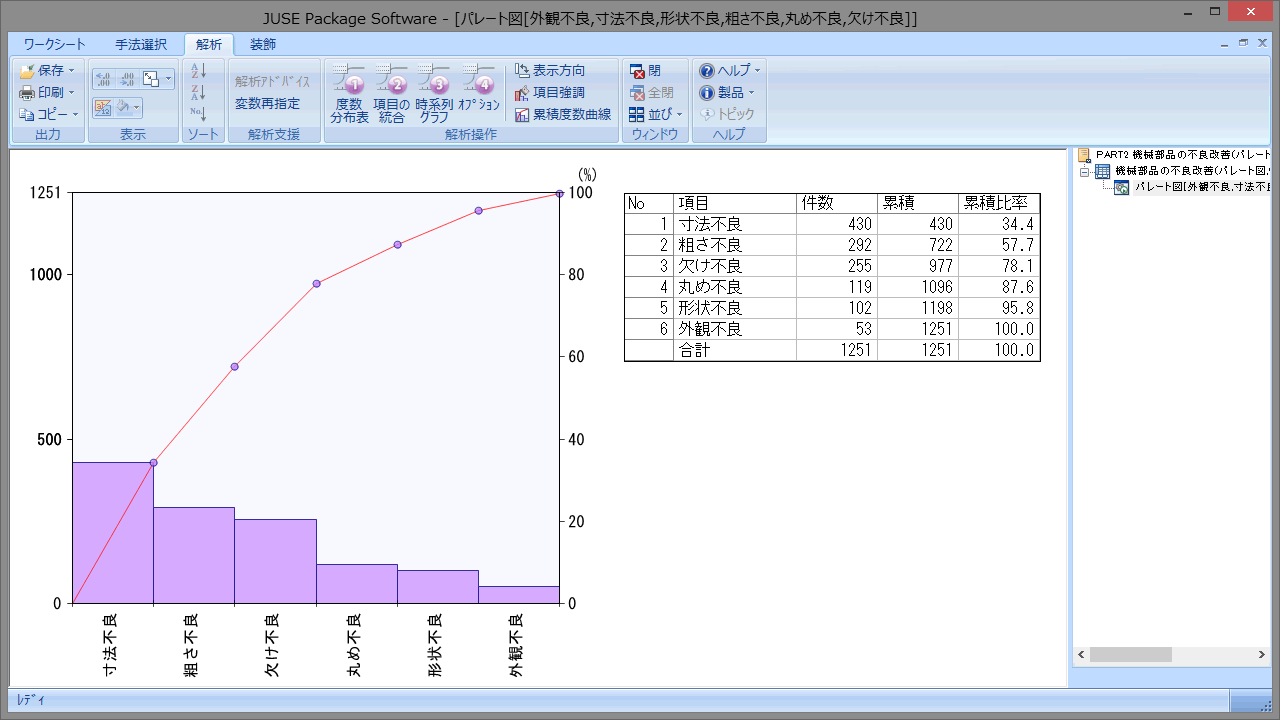The image size is (1280, 720).
Task: Open the ヘルプ dropdown arrow
Action: (x=757, y=71)
